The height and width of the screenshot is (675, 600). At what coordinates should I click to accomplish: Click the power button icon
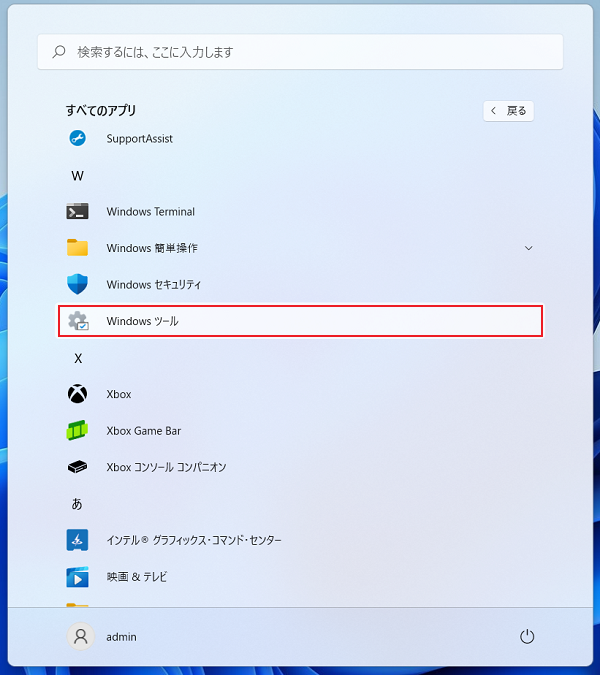pos(527,637)
